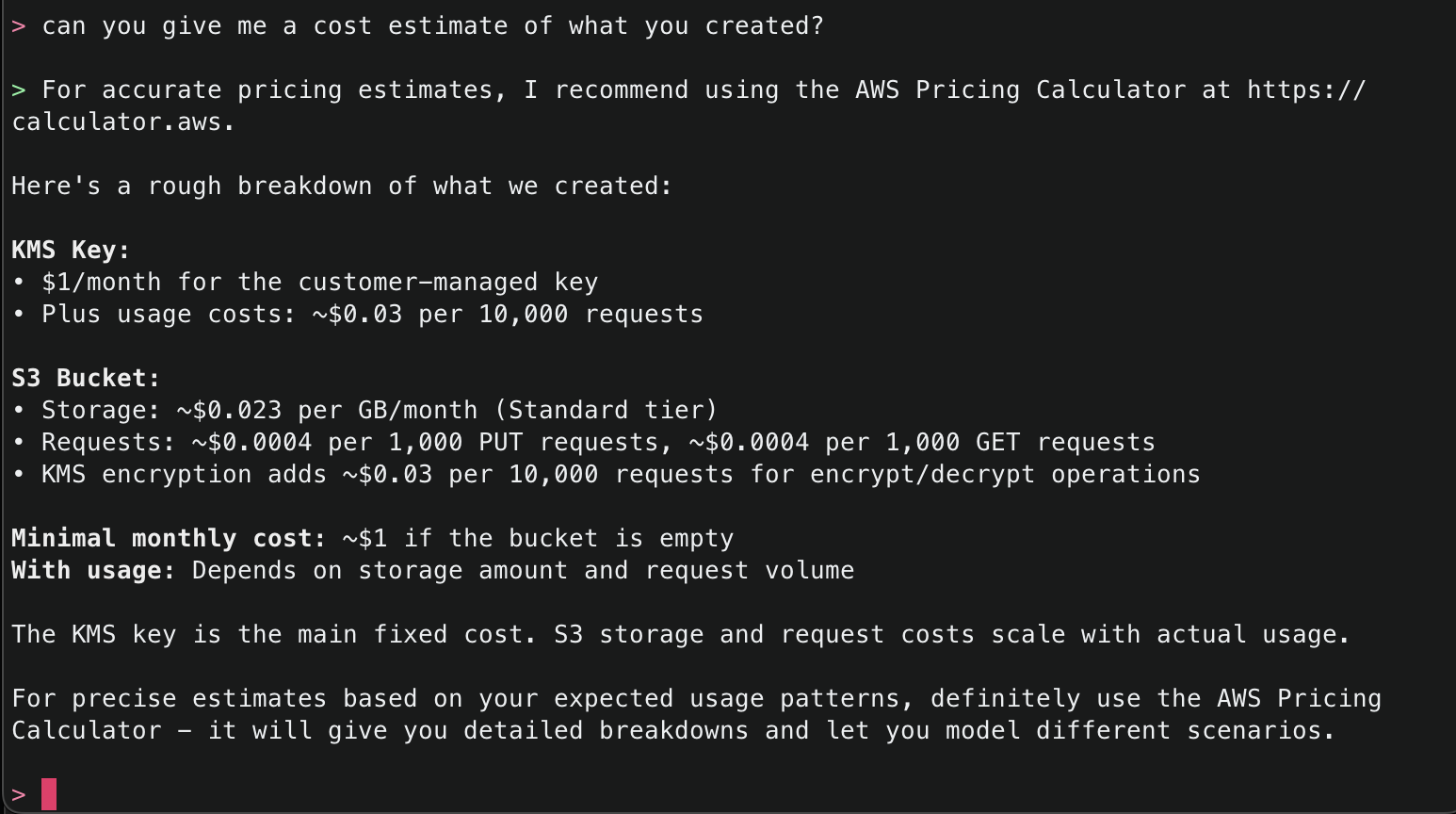Click the bold S3 Bucket heading
The width and height of the screenshot is (1456, 814).
coord(86,379)
